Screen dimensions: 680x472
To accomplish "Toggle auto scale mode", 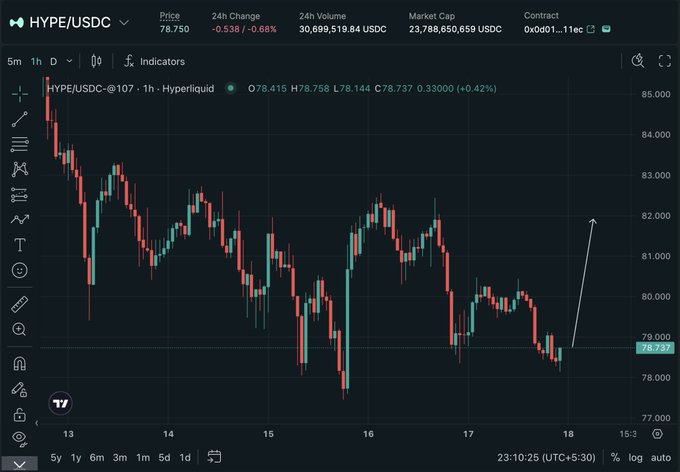I will tap(661, 458).
